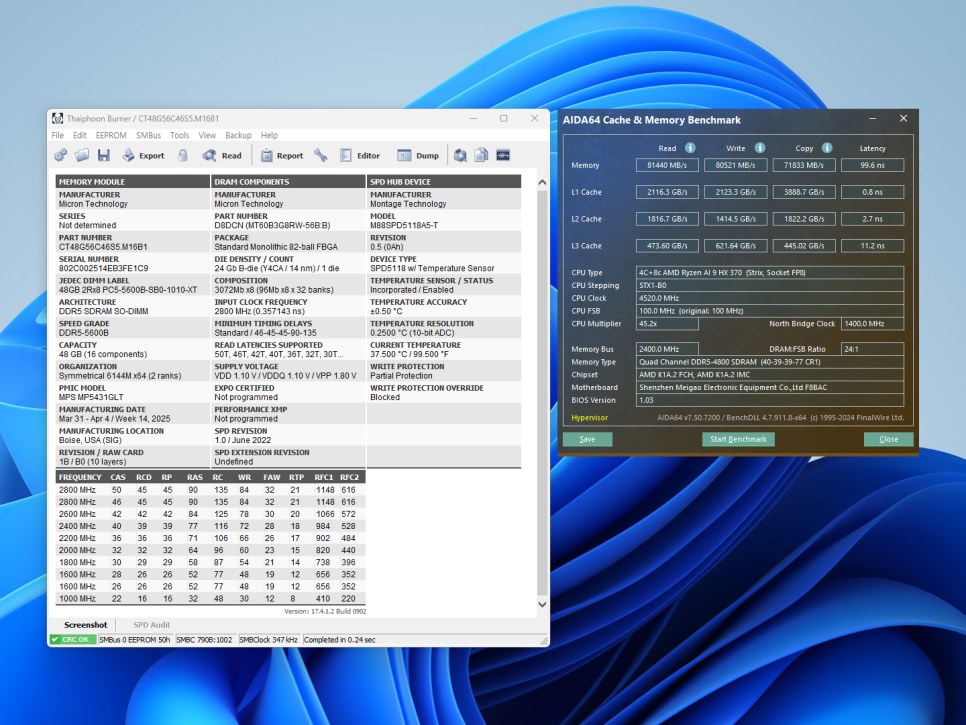Open the EEPROM menu
Image resolution: width=966 pixels, height=725 pixels.
coord(111,136)
